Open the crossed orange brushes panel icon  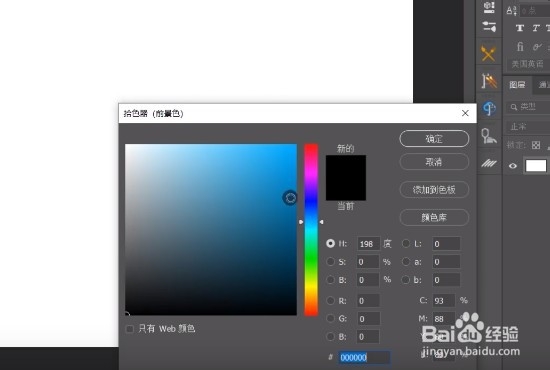click(488, 54)
